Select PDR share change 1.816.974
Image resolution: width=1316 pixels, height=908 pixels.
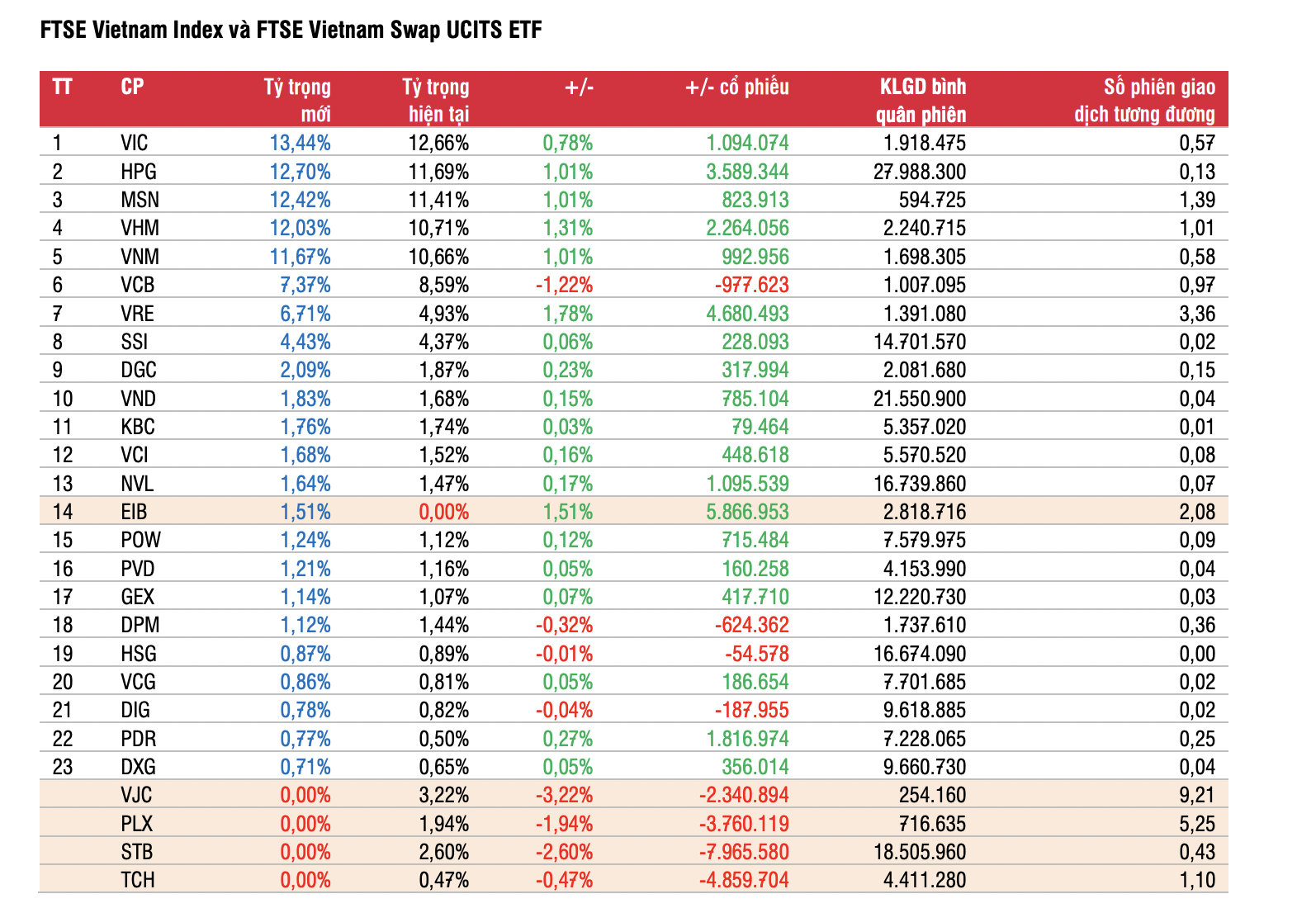click(x=747, y=739)
